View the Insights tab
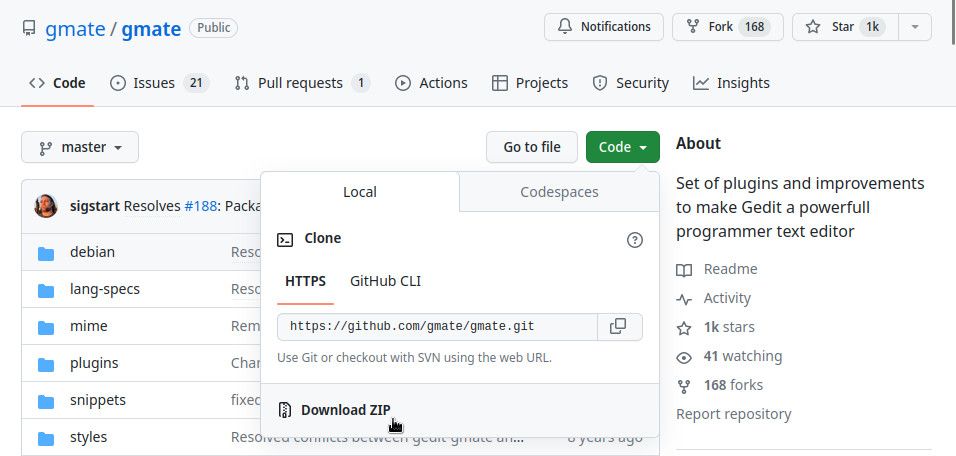The width and height of the screenshot is (956, 456). click(x=731, y=83)
